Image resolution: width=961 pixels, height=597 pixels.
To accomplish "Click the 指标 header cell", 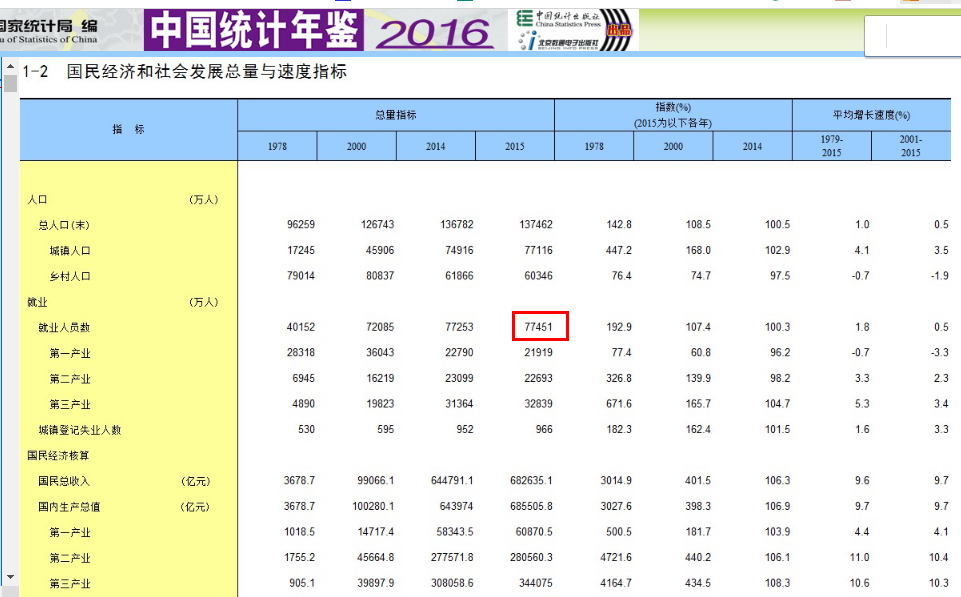I will [128, 130].
